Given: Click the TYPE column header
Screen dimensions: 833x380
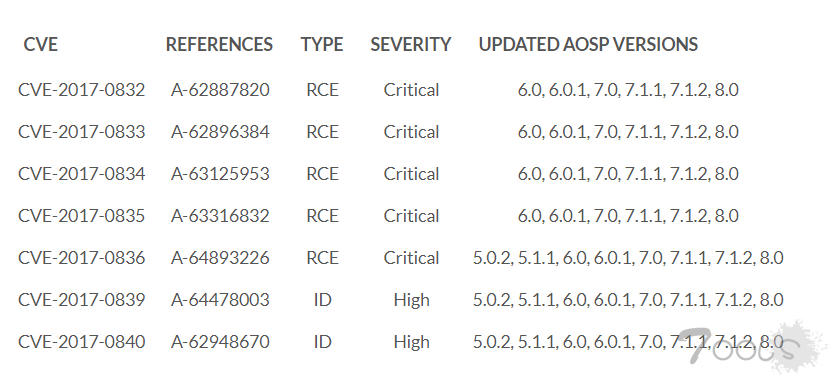Looking at the screenshot, I should click(322, 44).
